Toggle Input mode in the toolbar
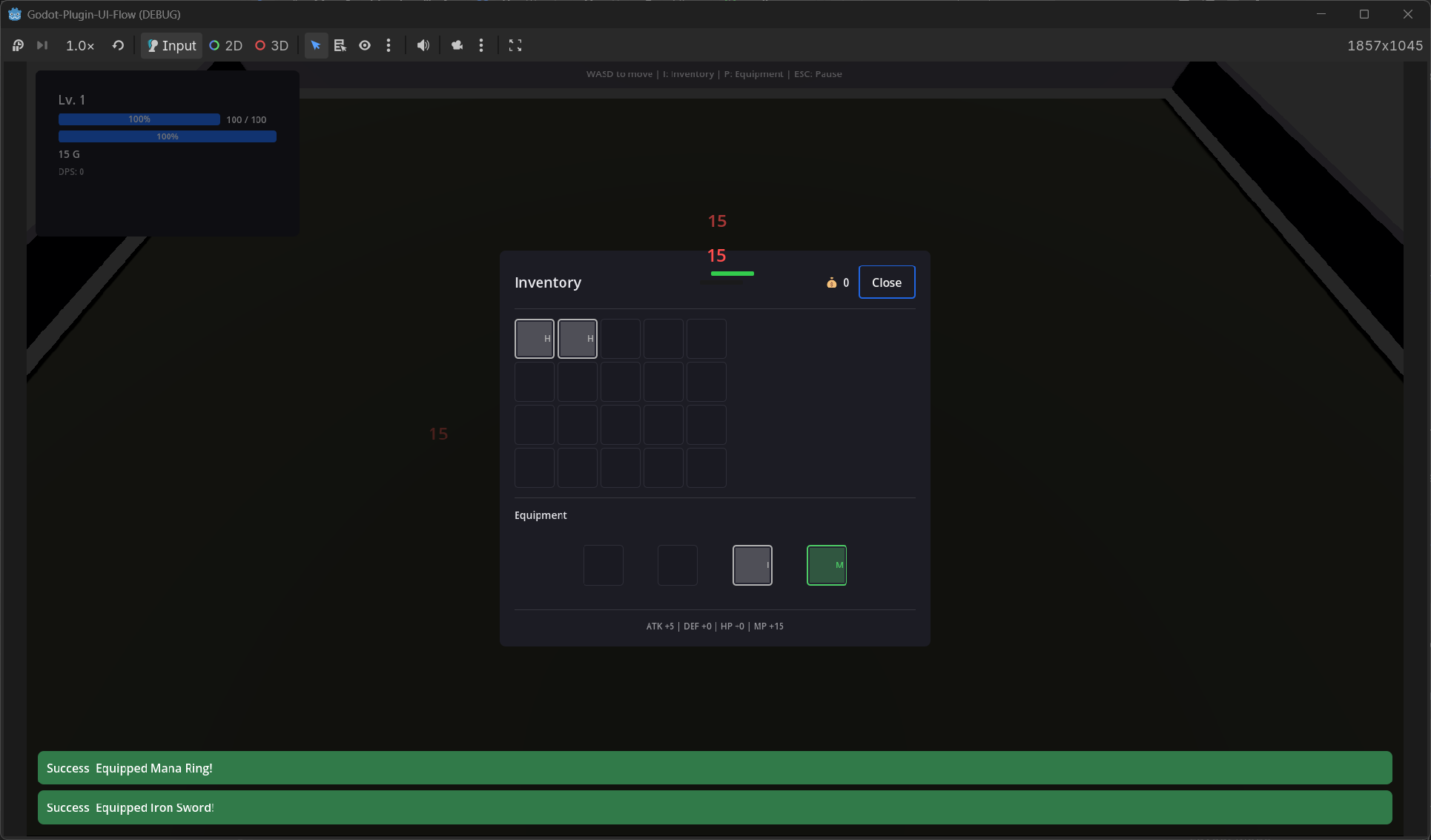The height and width of the screenshot is (840, 1431). click(x=171, y=45)
